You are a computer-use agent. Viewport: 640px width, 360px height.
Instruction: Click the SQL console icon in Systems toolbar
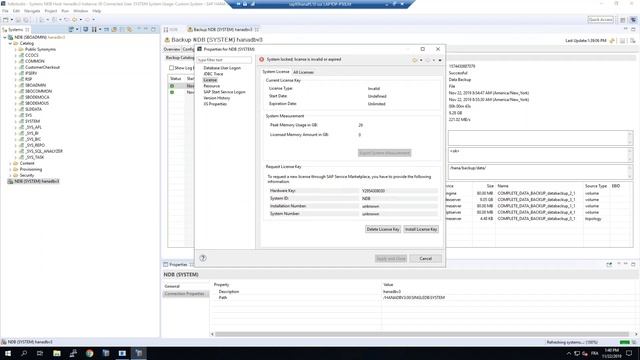tap(106, 29)
